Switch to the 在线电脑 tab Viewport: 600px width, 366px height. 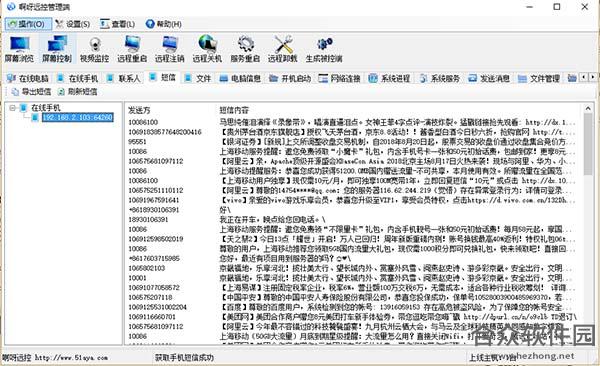coord(28,78)
